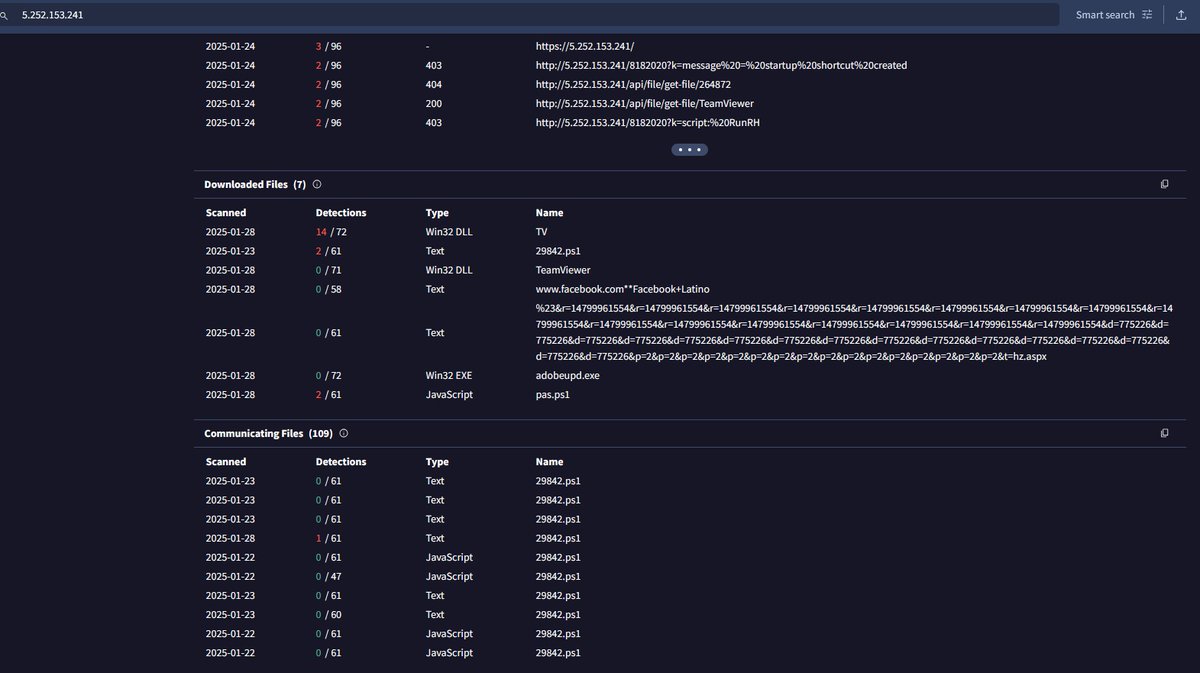Viewport: 1200px width, 673px height.
Task: Open 29842.ps1 in the 0 / 47 row
Action: coord(558,576)
